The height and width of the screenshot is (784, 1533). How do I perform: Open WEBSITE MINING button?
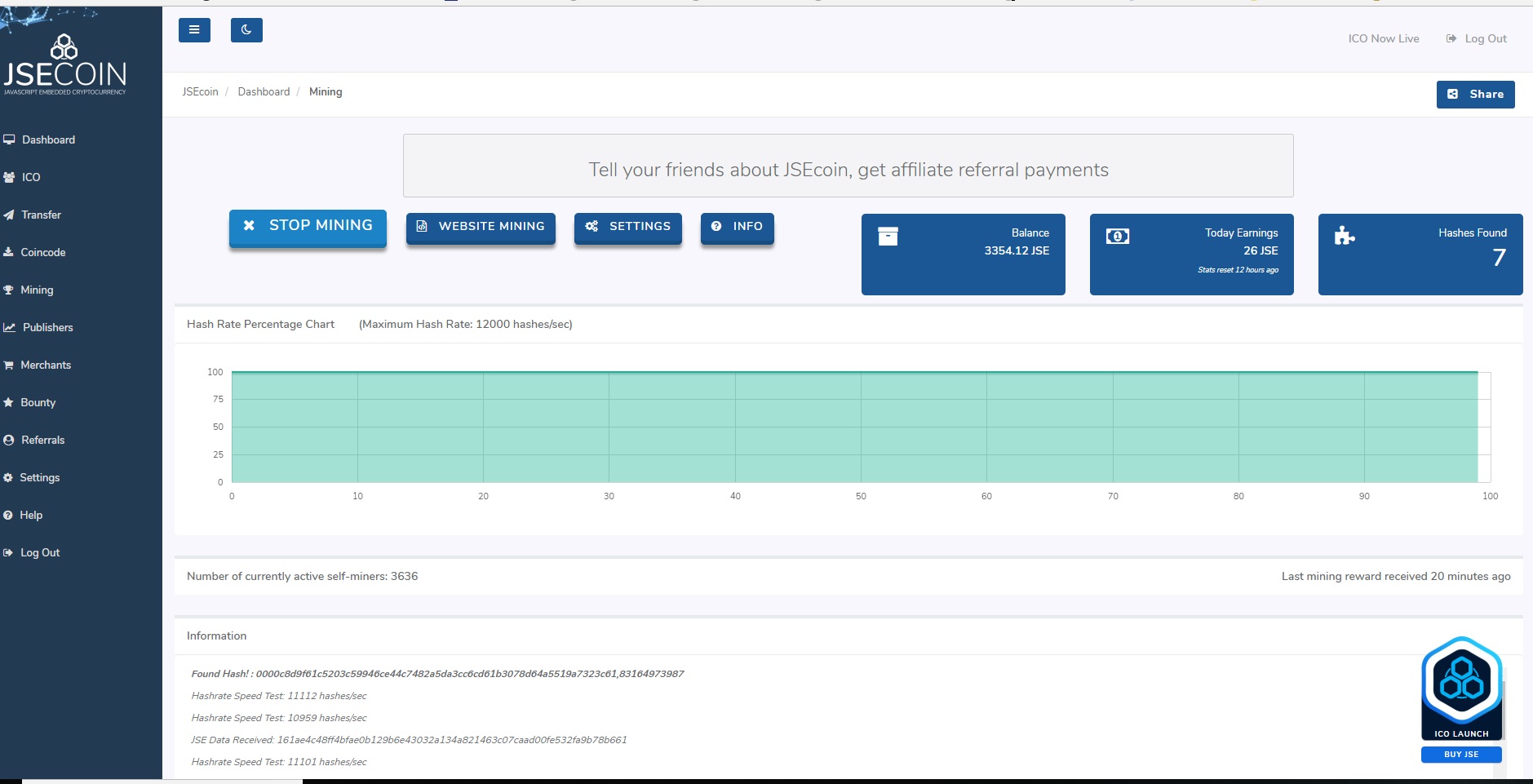[x=481, y=227]
